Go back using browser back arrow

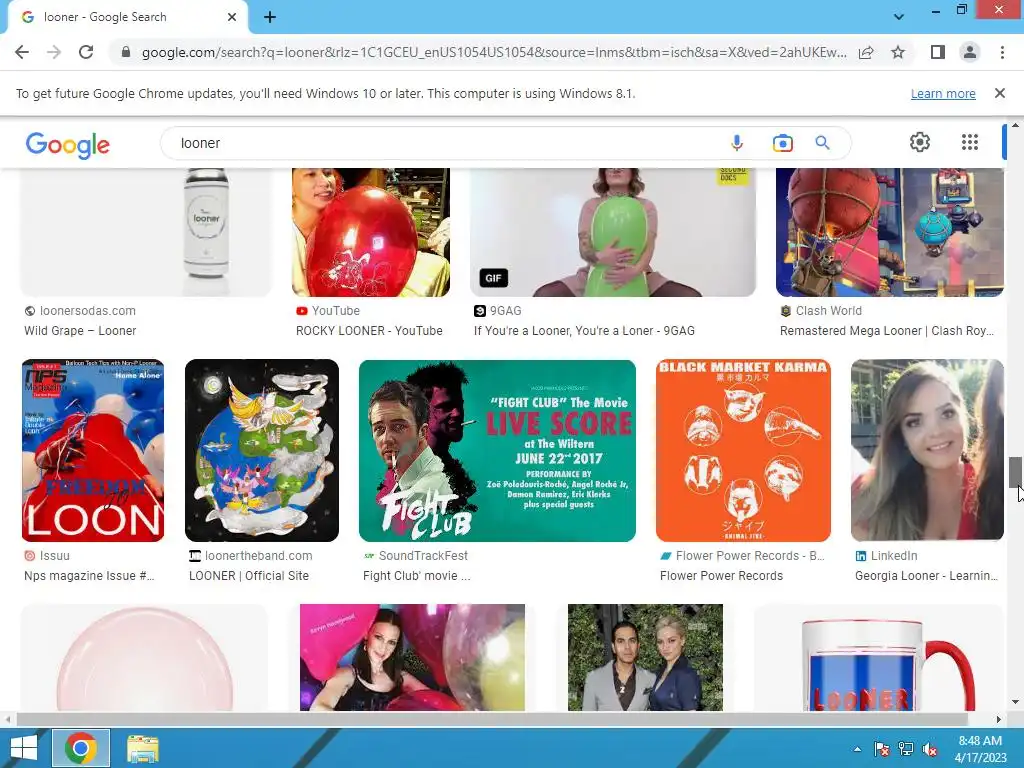pyautogui.click(x=22, y=52)
